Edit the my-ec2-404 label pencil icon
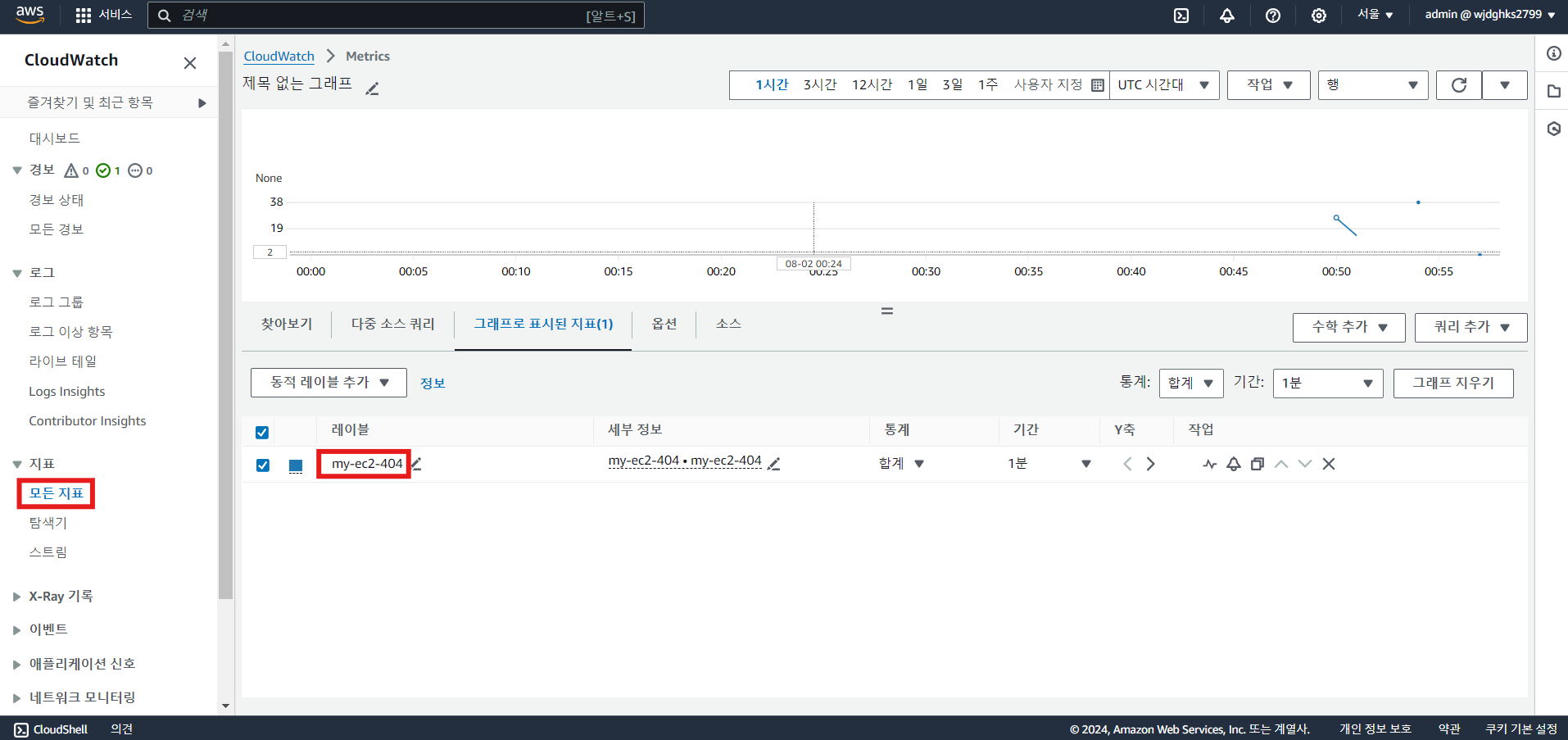 point(416,464)
